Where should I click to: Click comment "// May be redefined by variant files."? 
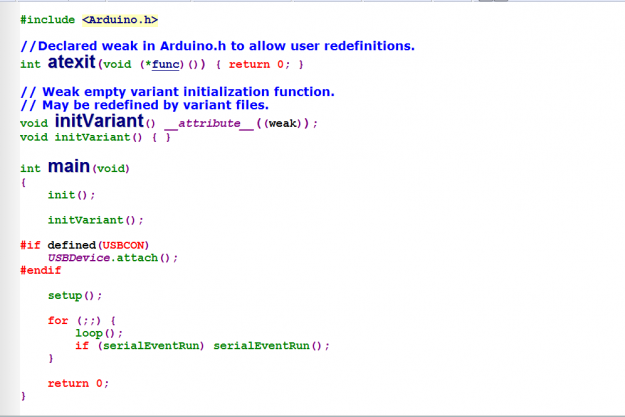144,105
